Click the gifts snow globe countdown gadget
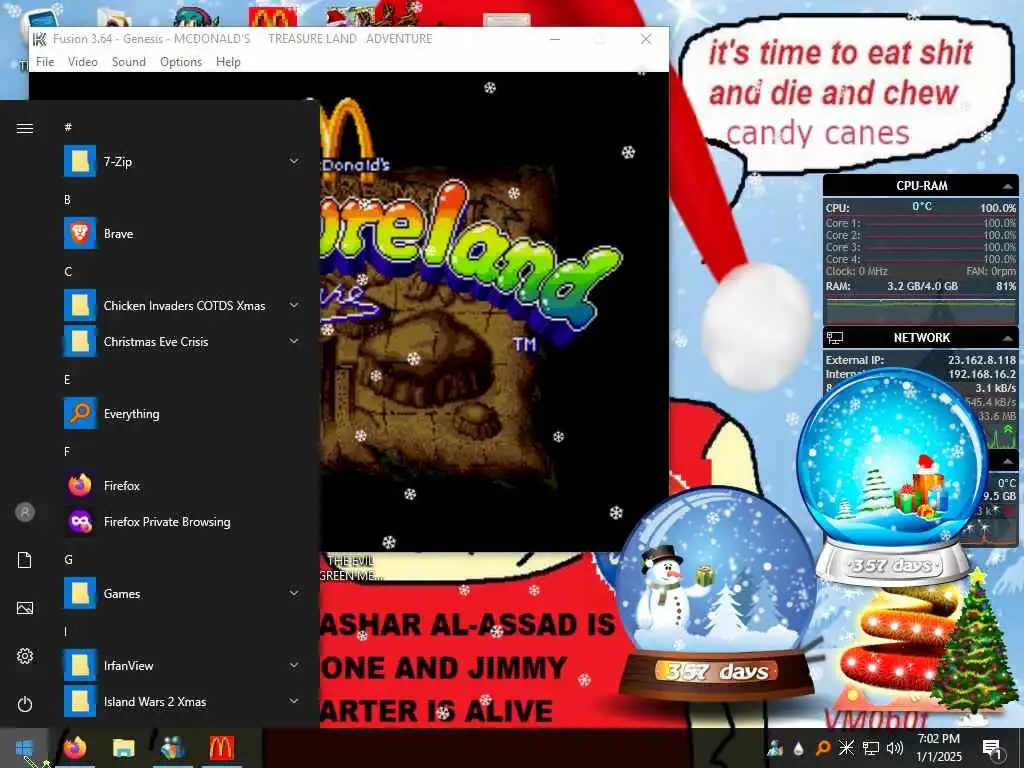Screen dimensions: 1024x768 (x=893, y=477)
